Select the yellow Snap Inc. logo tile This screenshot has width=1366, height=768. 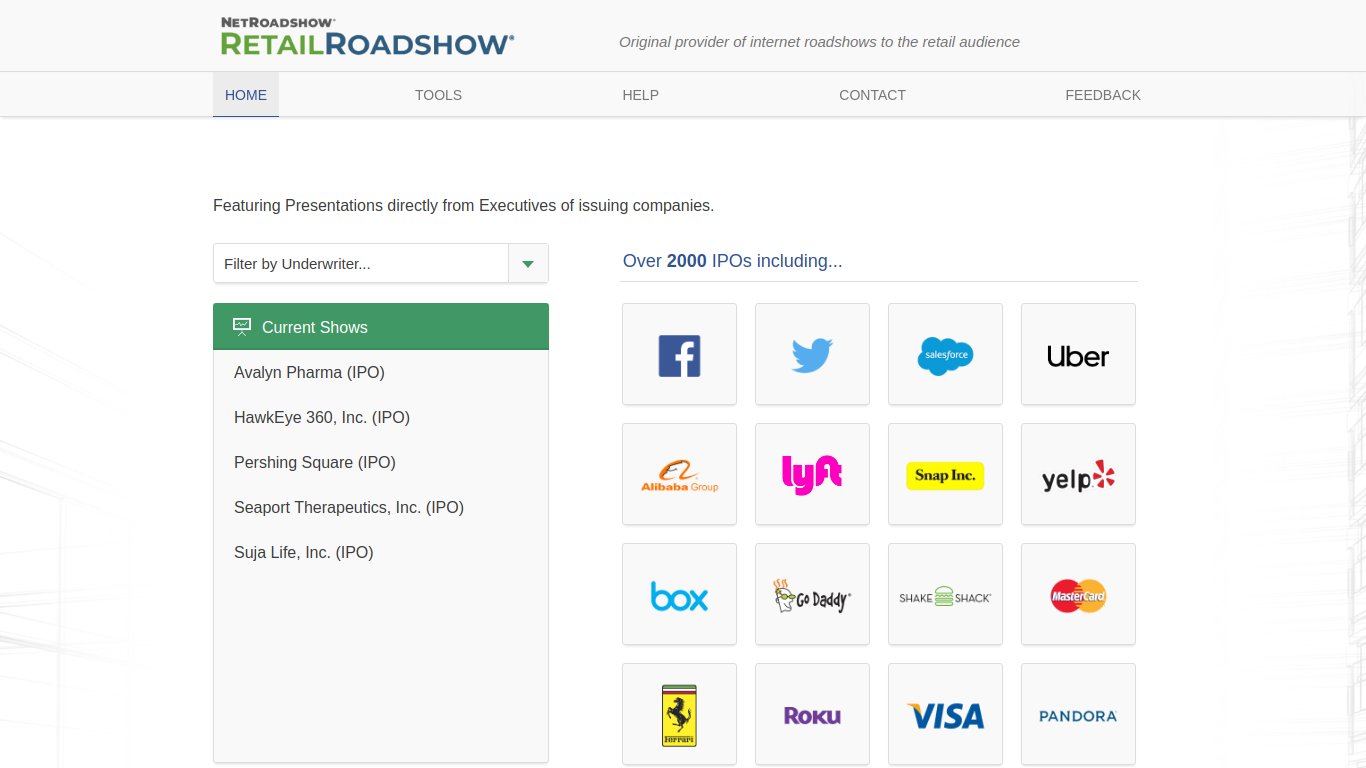pos(945,474)
